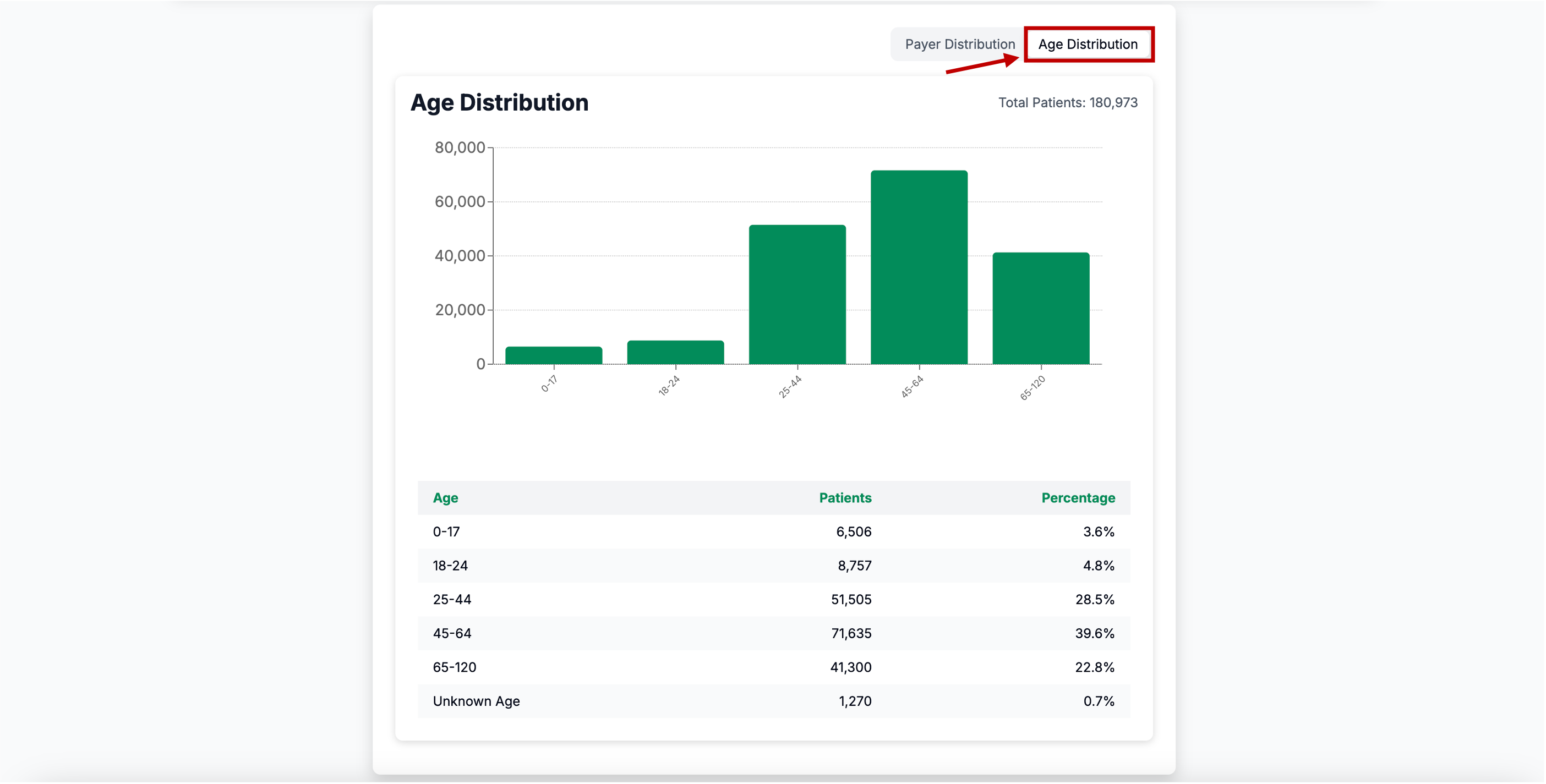Screen dimensions: 1546x784
Task: Click the 18-24 age group bar
Action: [675, 352]
